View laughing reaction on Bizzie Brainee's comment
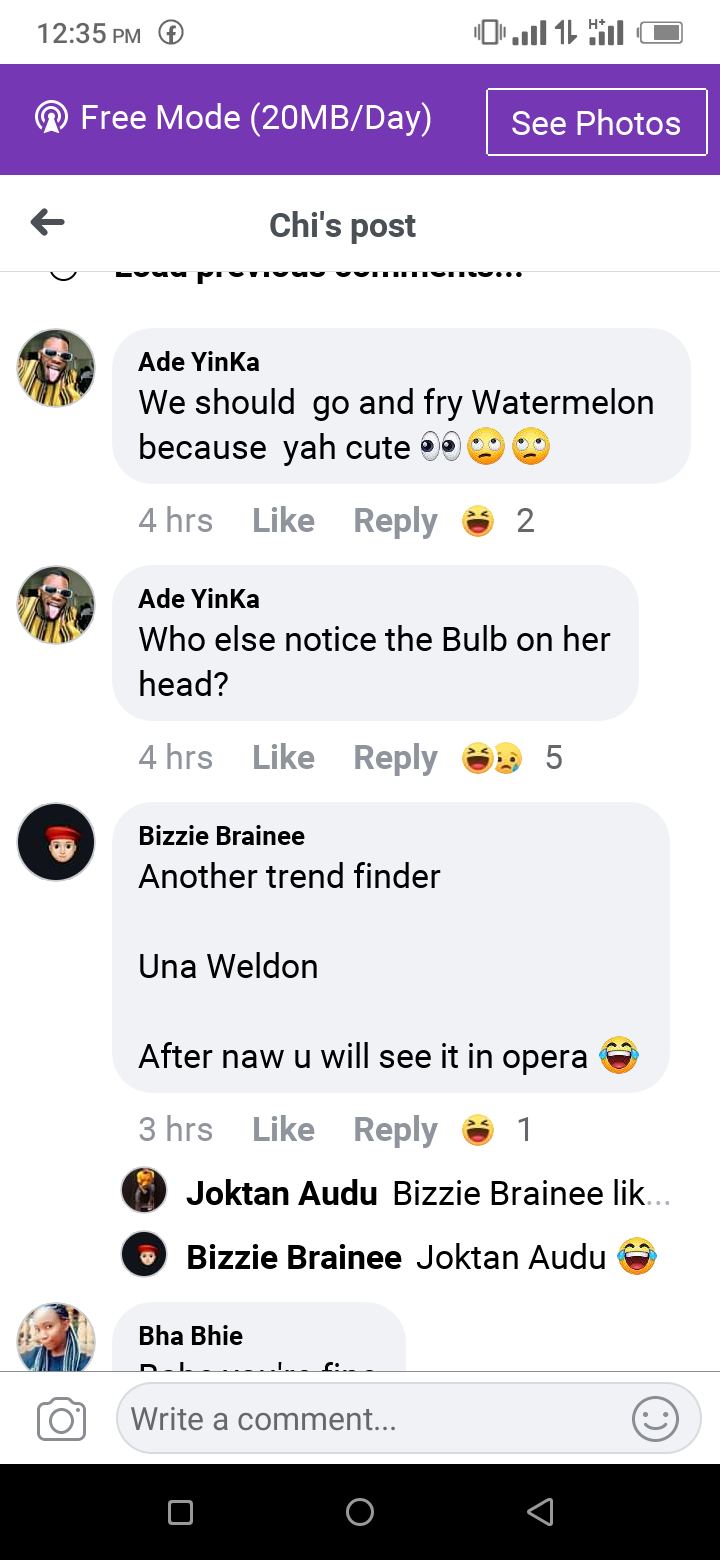Image resolution: width=720 pixels, height=1560 pixels. 497,1130
